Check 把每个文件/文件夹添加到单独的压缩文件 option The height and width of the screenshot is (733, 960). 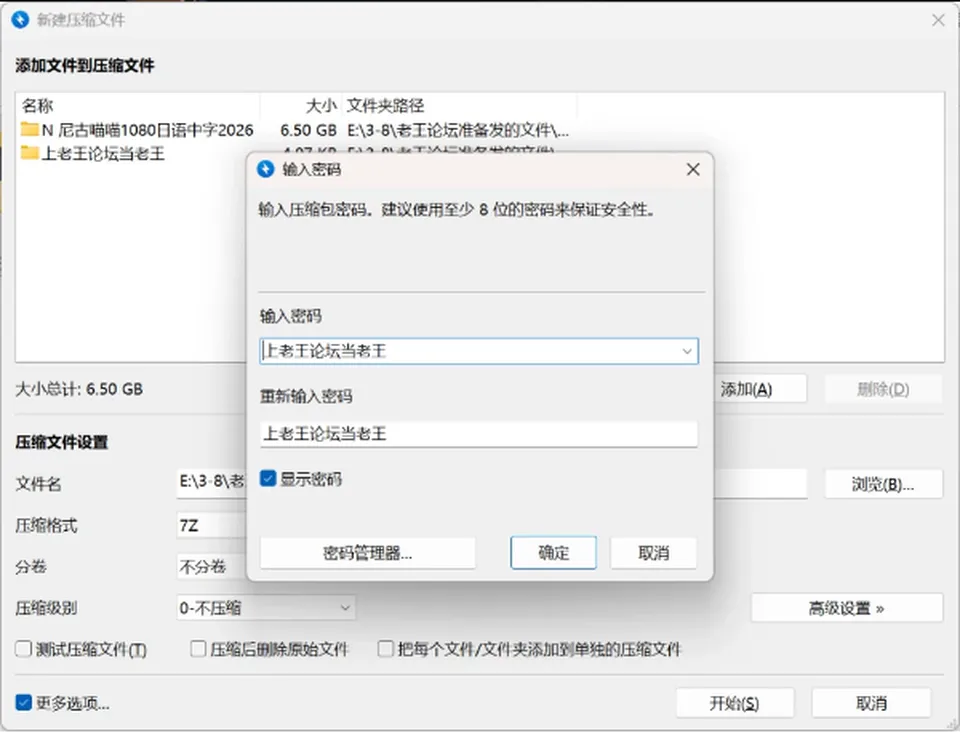(x=386, y=648)
